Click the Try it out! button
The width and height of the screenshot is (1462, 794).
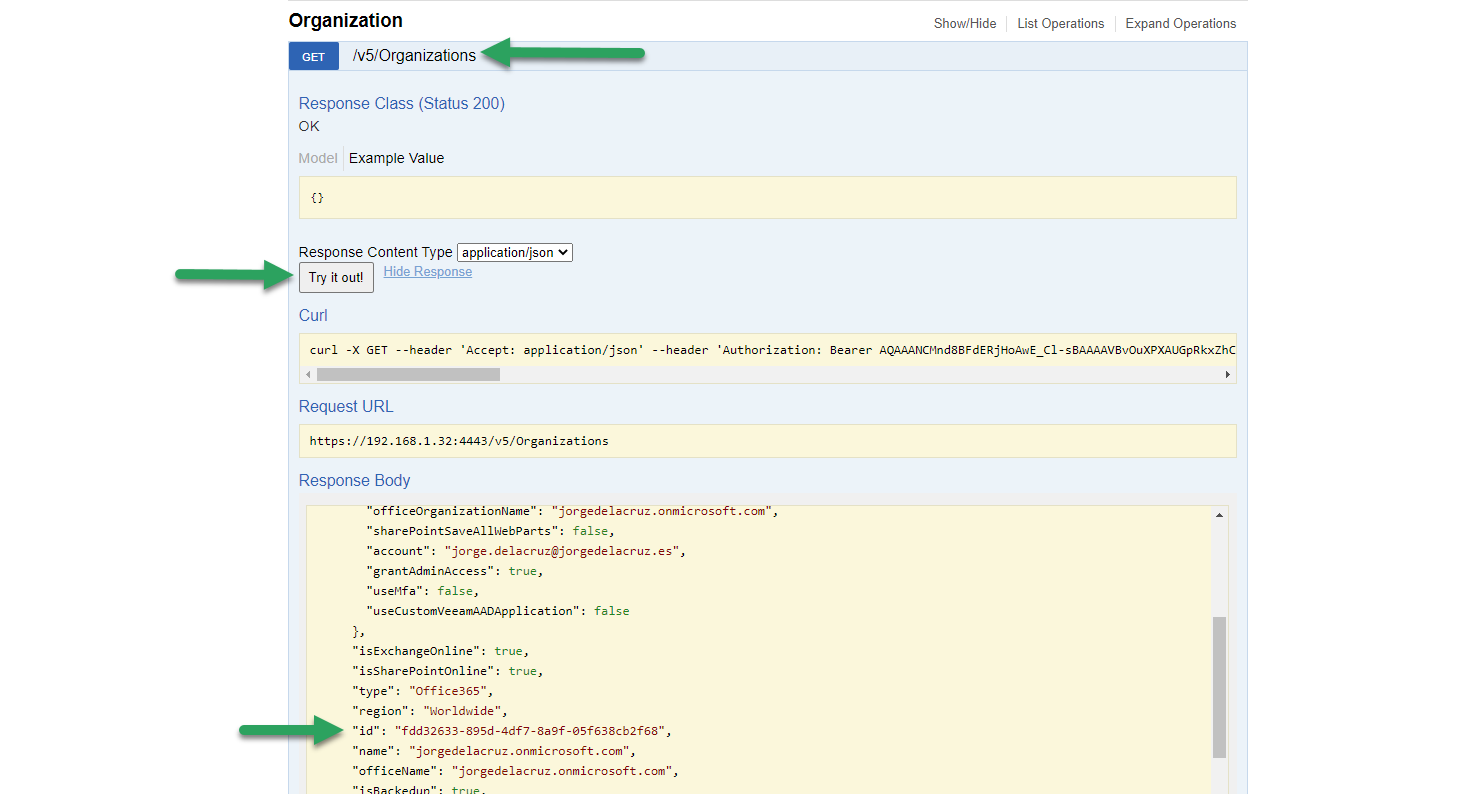[336, 277]
